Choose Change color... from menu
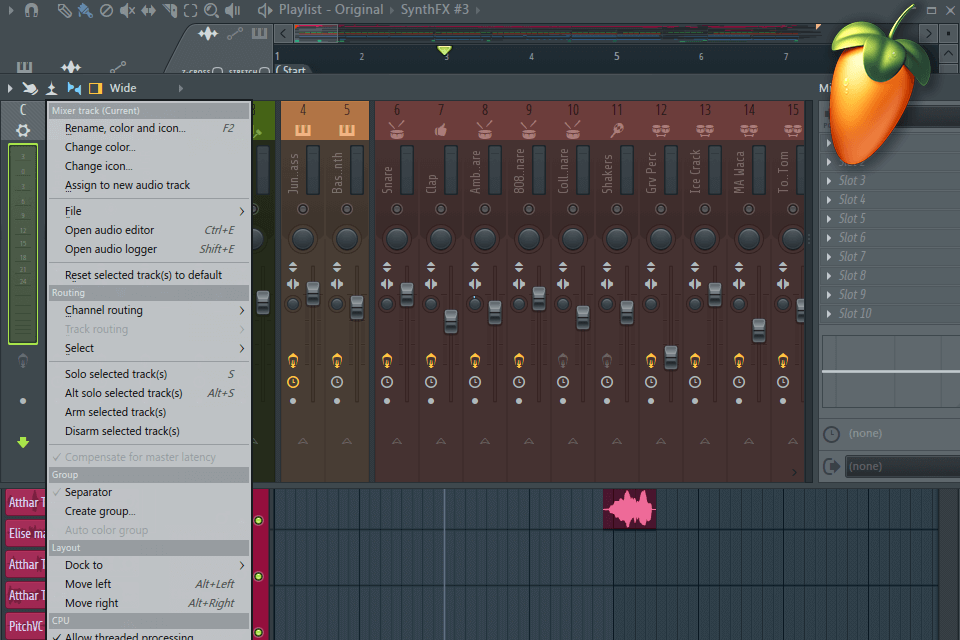The image size is (960, 640). pyautogui.click(x=150, y=148)
